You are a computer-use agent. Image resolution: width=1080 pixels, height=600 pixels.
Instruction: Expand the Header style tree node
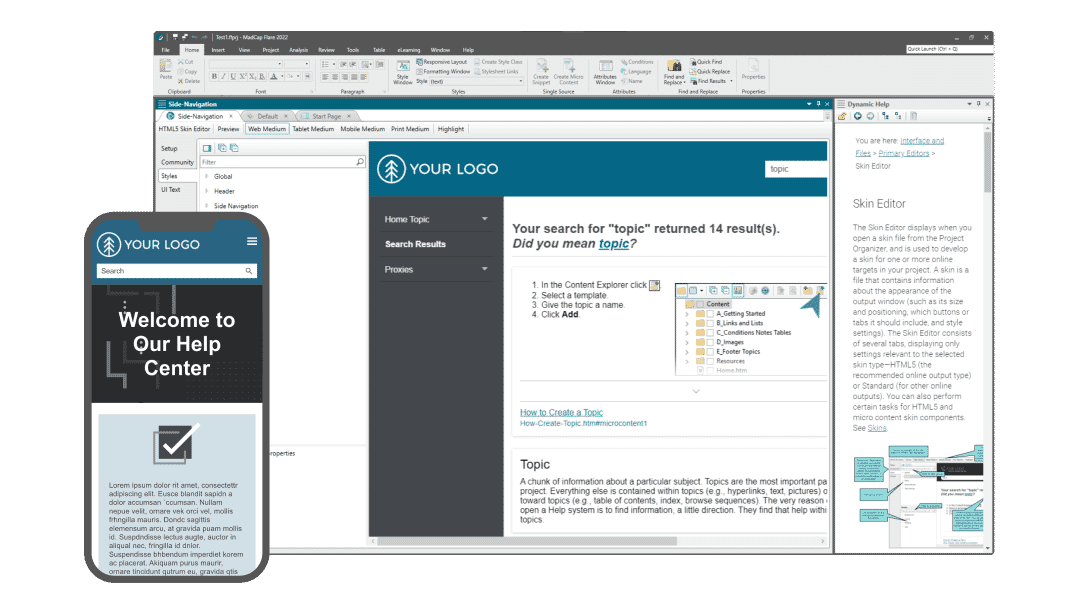(207, 191)
